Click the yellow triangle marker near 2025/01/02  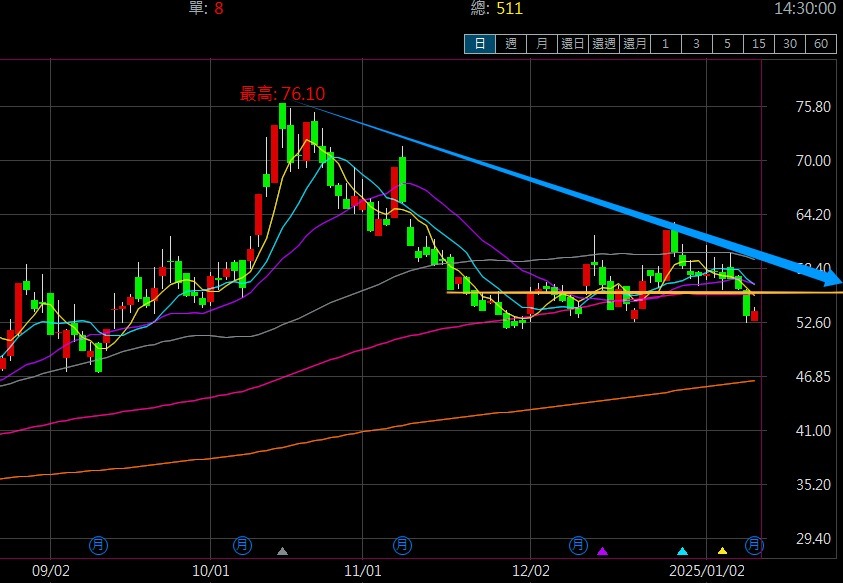(722, 551)
